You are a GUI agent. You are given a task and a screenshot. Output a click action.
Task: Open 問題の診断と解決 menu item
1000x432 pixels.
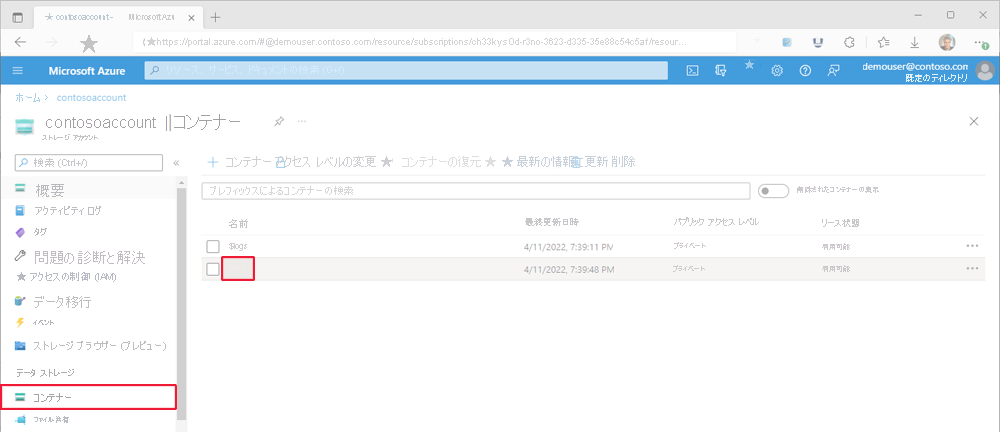(x=89, y=257)
